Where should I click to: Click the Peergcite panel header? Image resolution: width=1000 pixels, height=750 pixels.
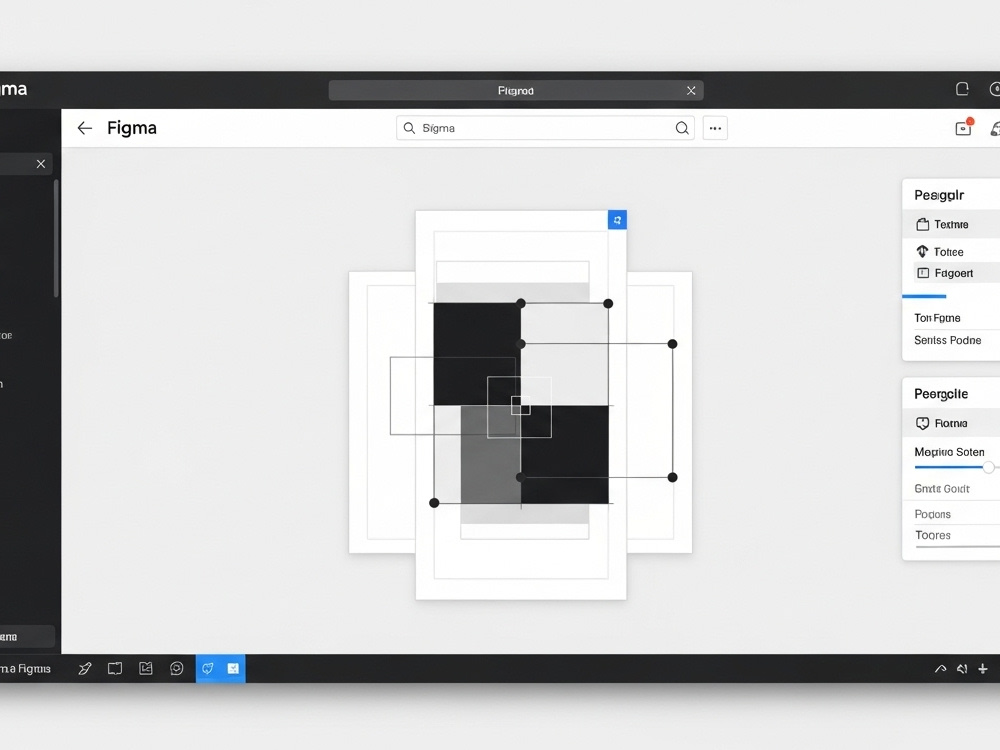941,394
